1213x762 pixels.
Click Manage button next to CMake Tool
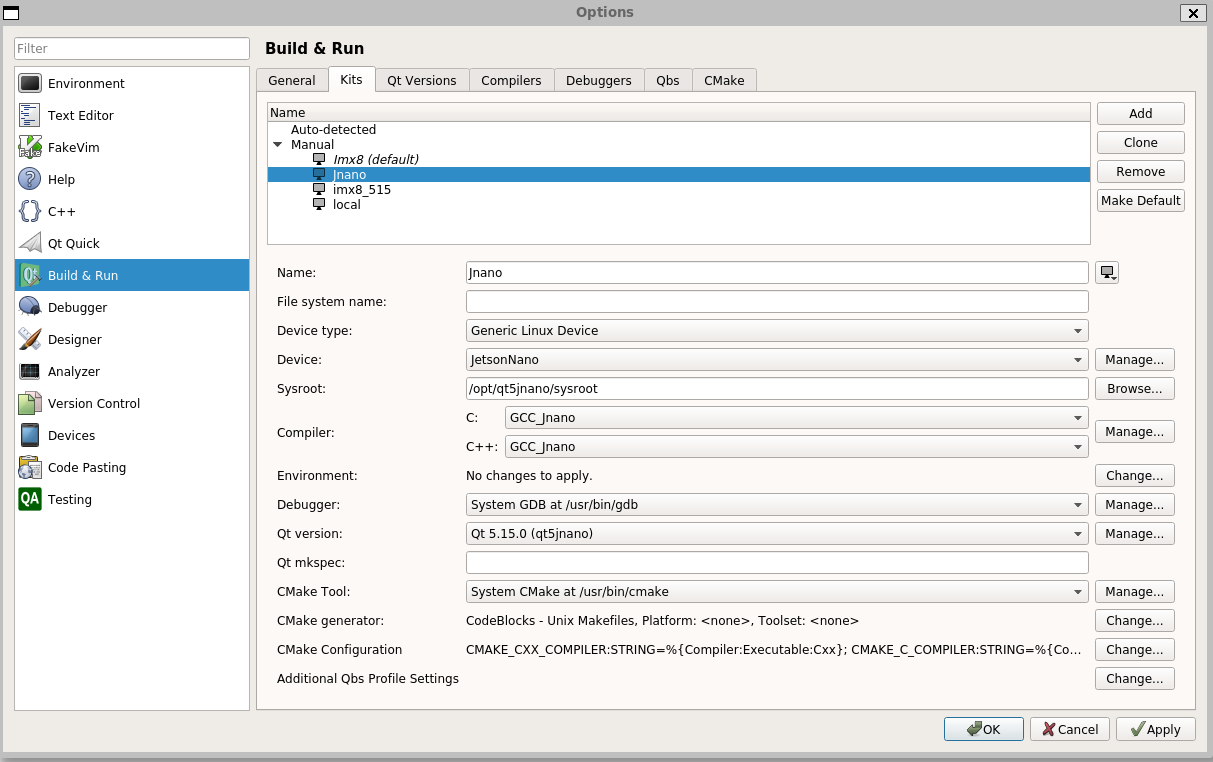point(1135,592)
